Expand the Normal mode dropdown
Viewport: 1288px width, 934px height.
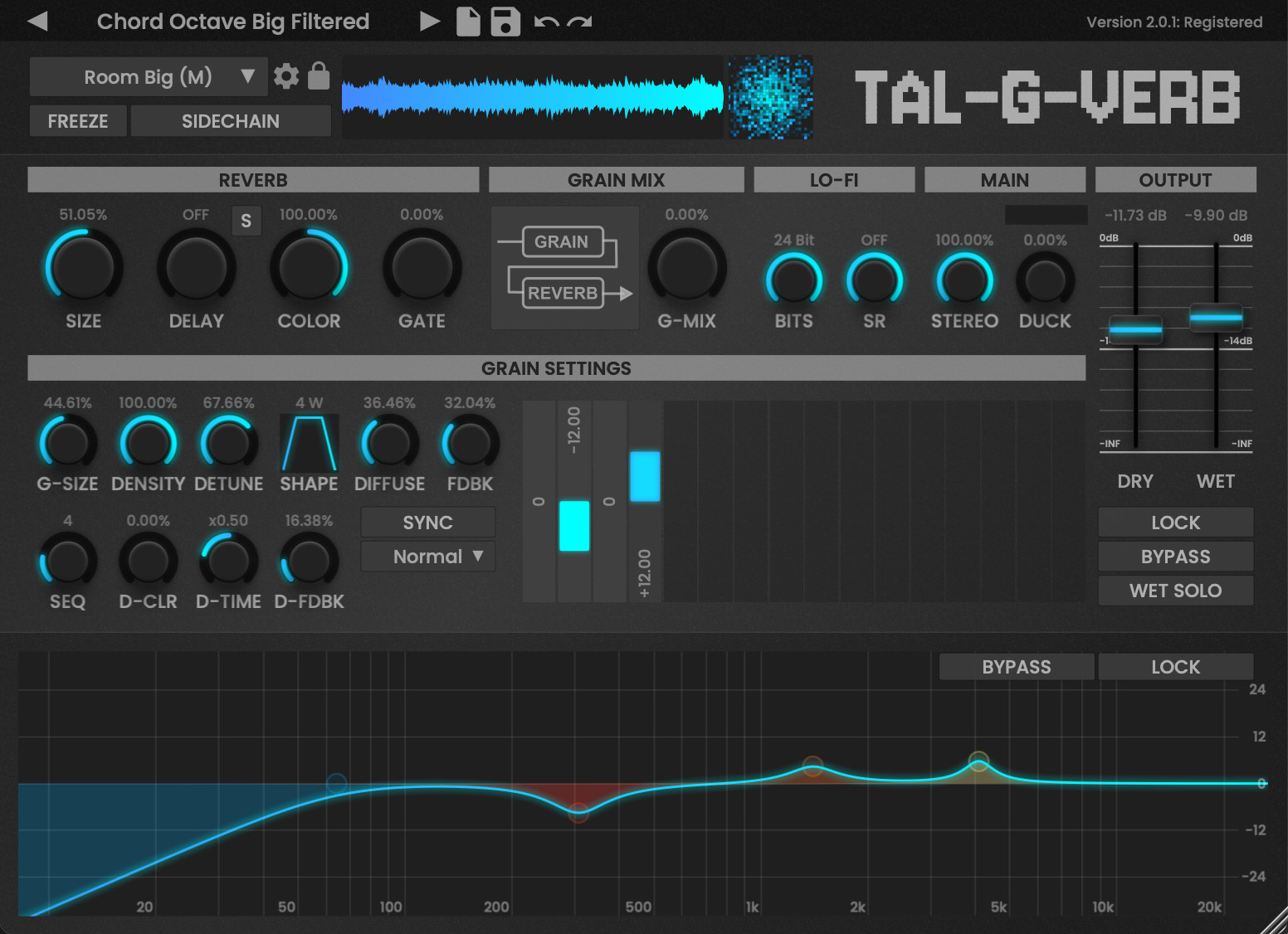point(428,557)
